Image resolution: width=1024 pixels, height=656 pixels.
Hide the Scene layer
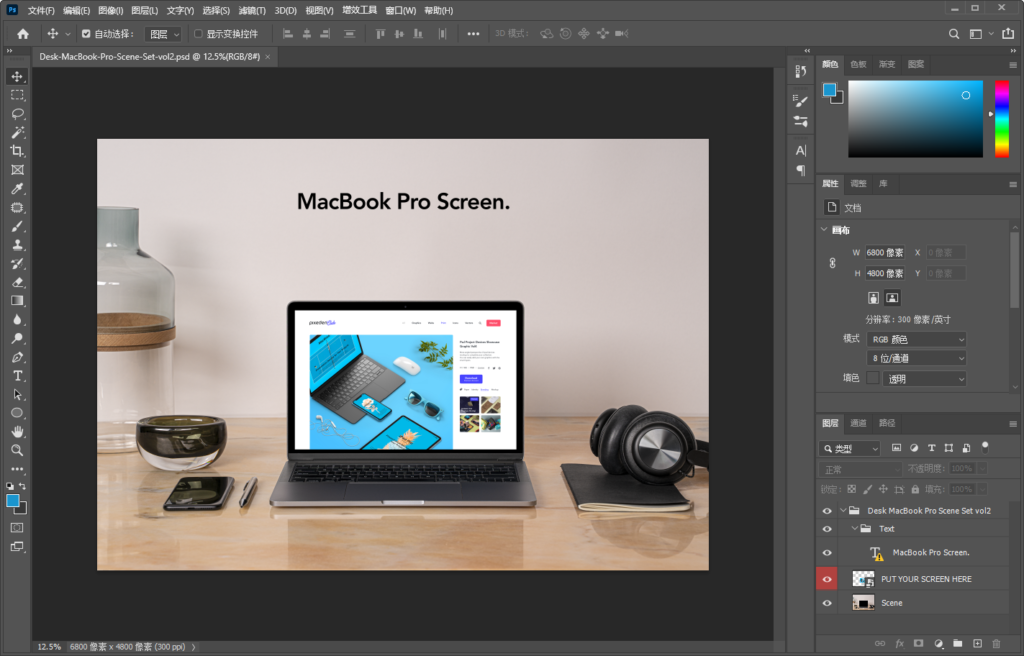(827, 603)
